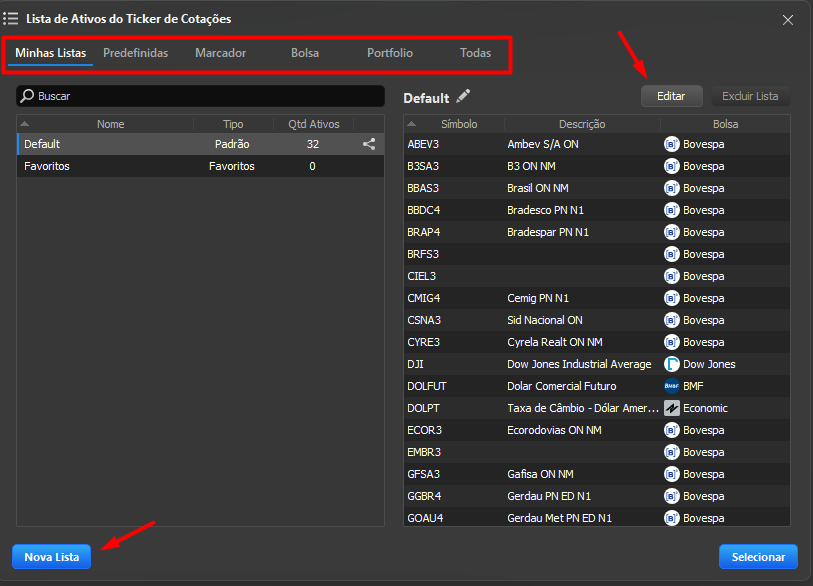Select the ABEV3 symbol
This screenshot has height=586, width=813.
pyautogui.click(x=423, y=144)
